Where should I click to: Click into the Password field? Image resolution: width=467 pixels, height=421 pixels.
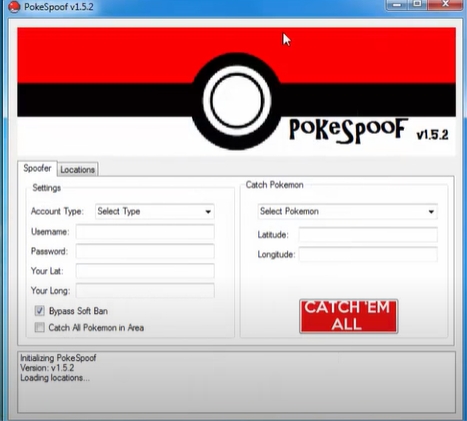click(145, 251)
